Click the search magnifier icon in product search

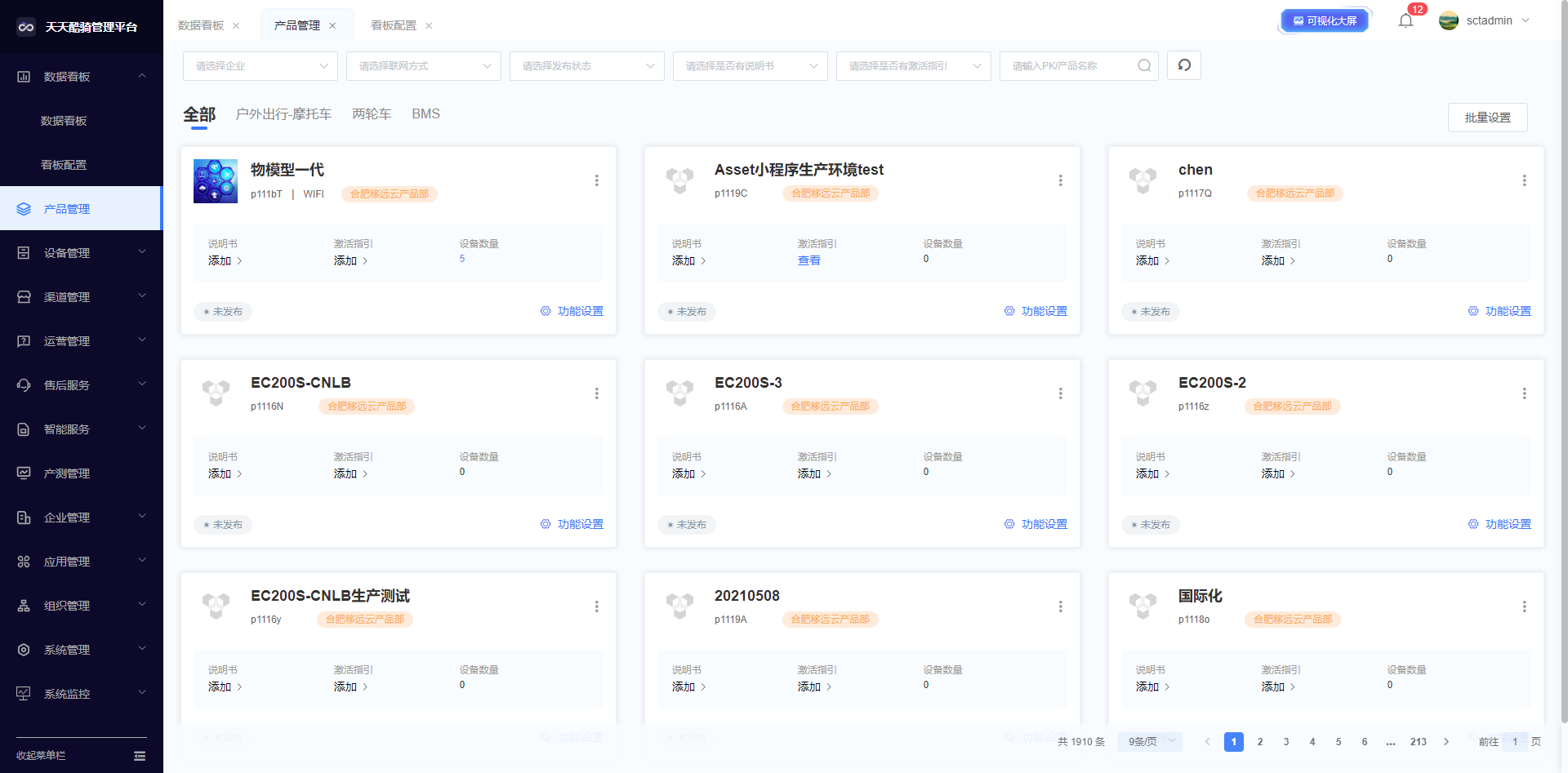tap(1144, 66)
